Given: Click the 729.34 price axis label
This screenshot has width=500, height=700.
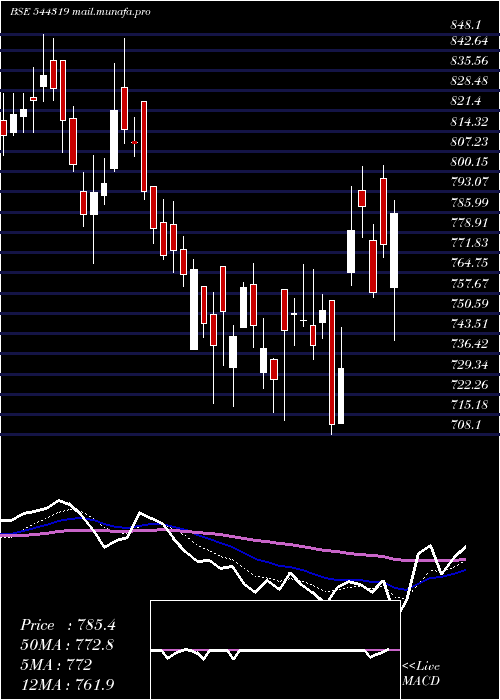Looking at the screenshot, I should (468, 365).
